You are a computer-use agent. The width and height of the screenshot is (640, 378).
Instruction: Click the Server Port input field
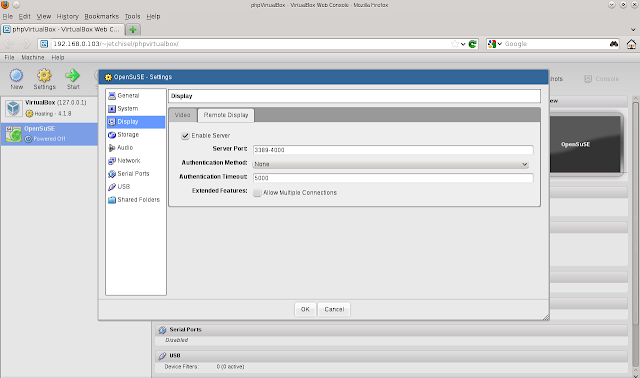point(393,150)
